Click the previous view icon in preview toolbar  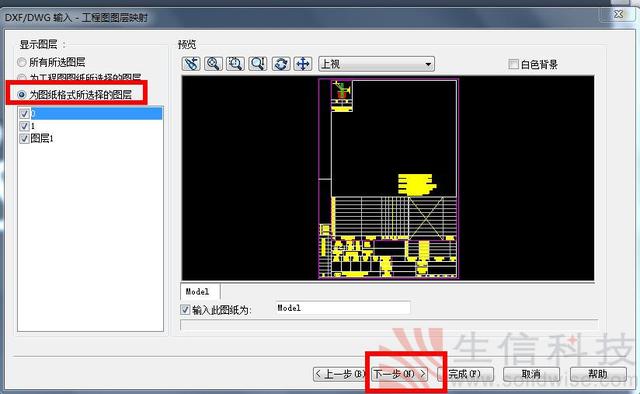coord(191,64)
